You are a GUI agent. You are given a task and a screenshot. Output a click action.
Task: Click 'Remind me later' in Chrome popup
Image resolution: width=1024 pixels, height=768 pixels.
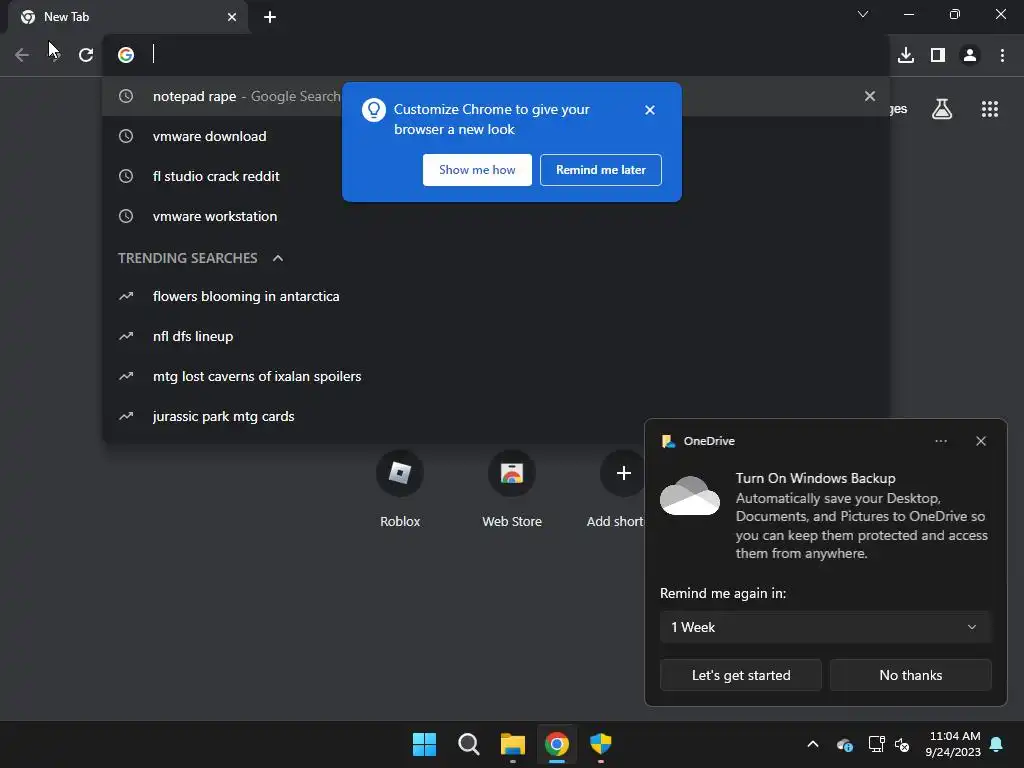point(601,170)
